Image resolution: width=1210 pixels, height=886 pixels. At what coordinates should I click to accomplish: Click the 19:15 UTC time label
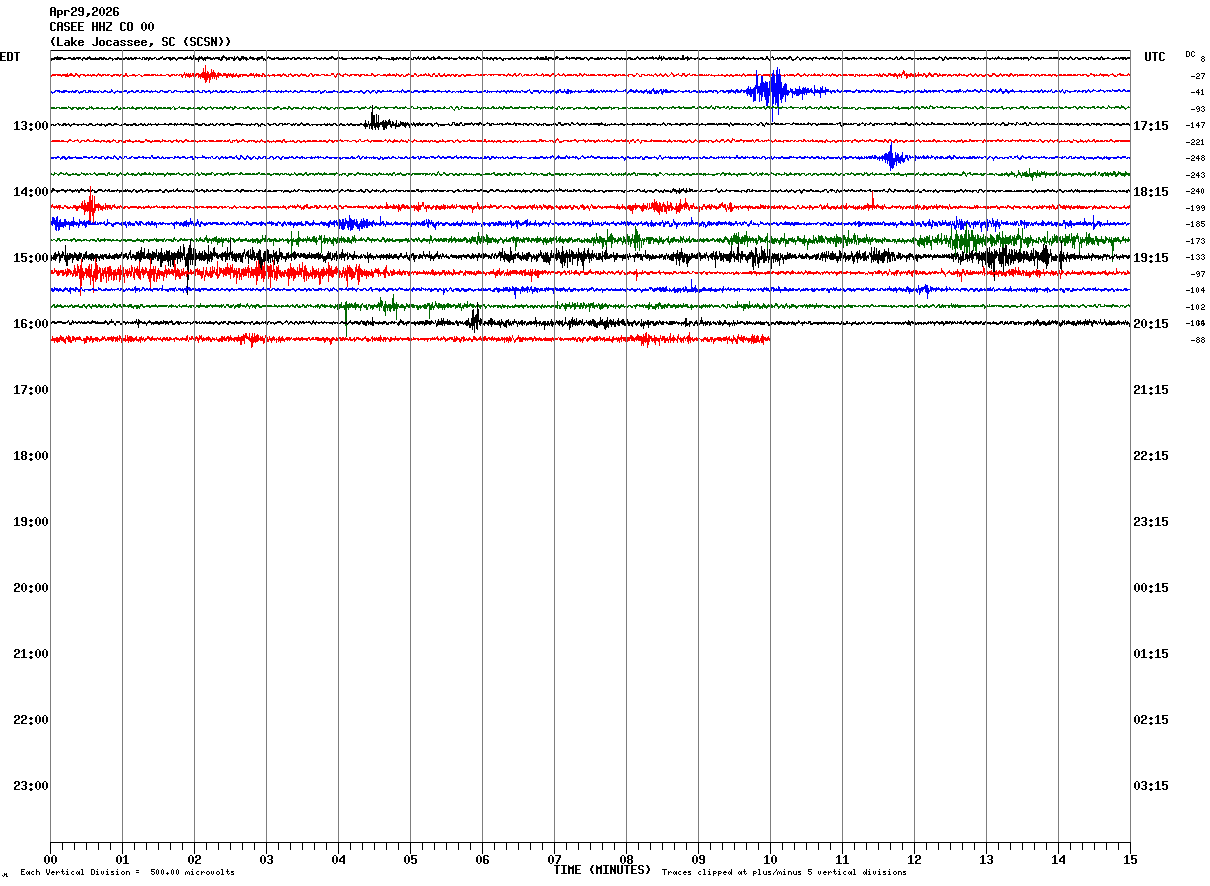click(1151, 258)
